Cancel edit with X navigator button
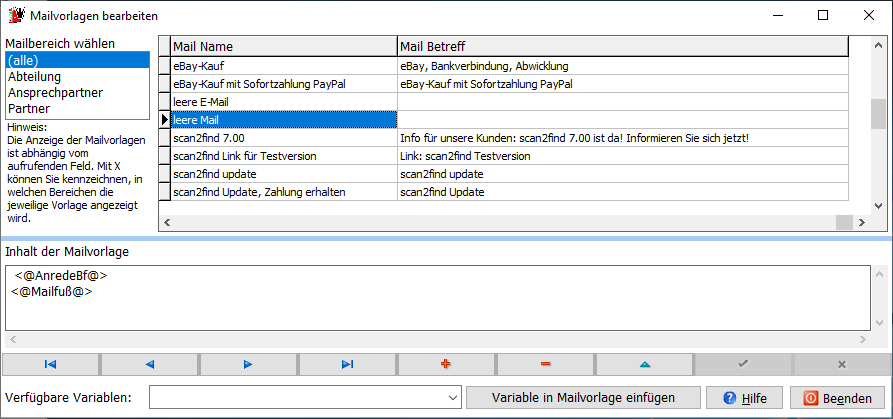Image resolution: width=893 pixels, height=419 pixels. click(842, 364)
